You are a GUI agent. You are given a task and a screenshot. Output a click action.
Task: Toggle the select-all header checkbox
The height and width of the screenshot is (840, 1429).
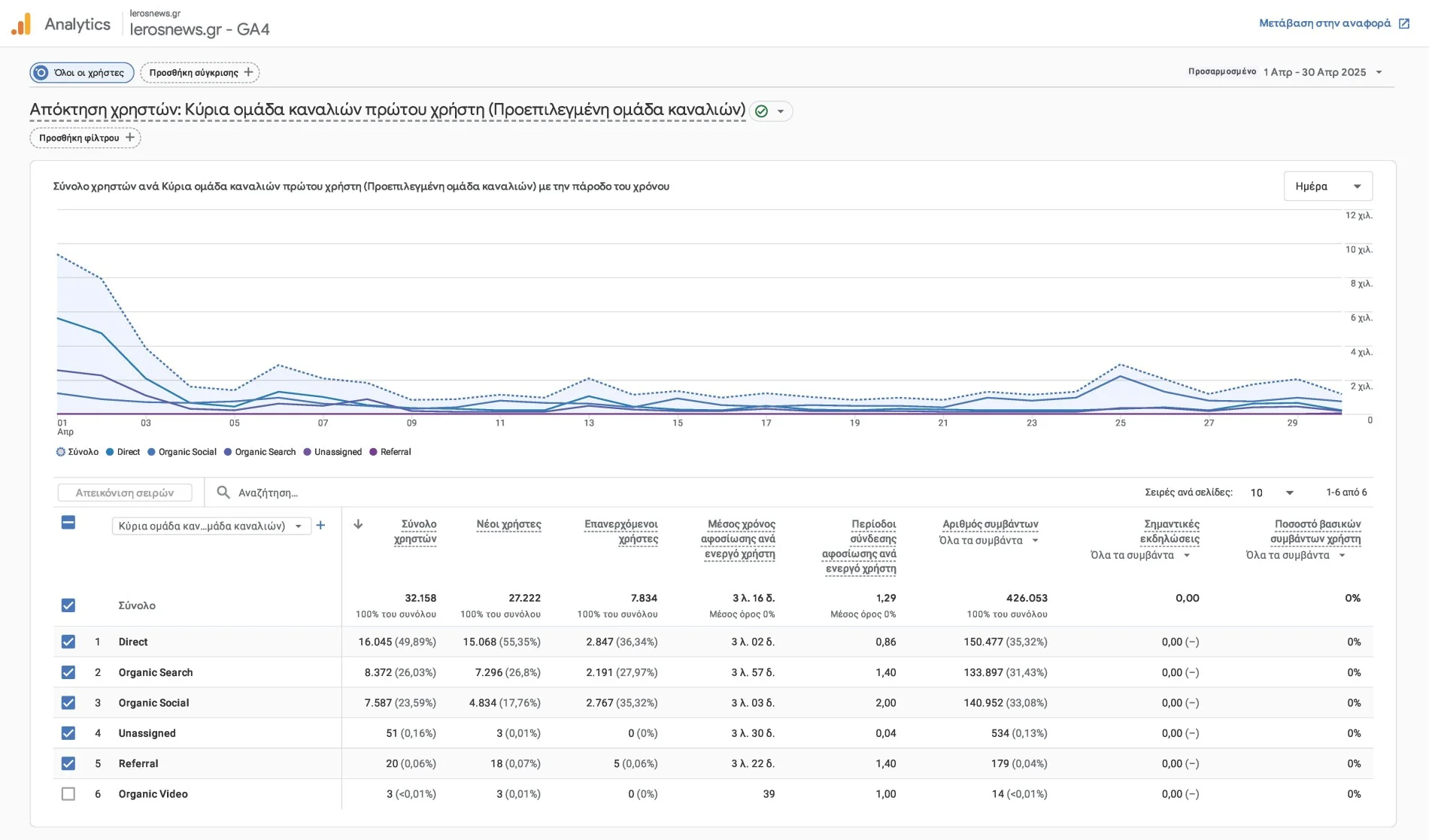pyautogui.click(x=68, y=523)
